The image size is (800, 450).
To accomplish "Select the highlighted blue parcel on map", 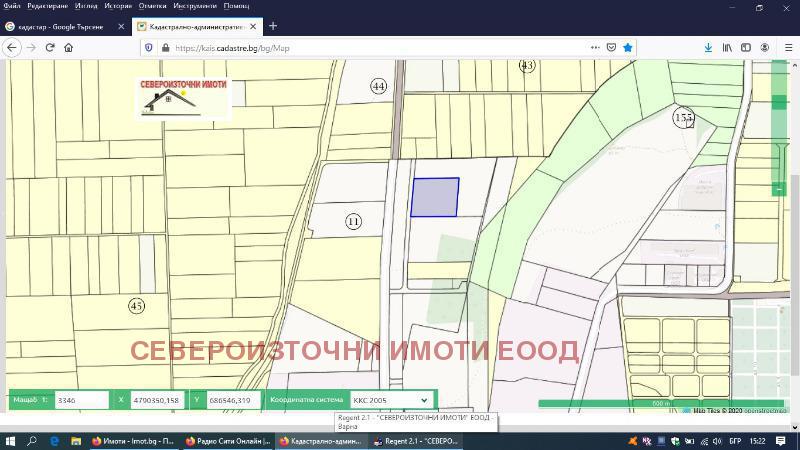I will pos(434,197).
